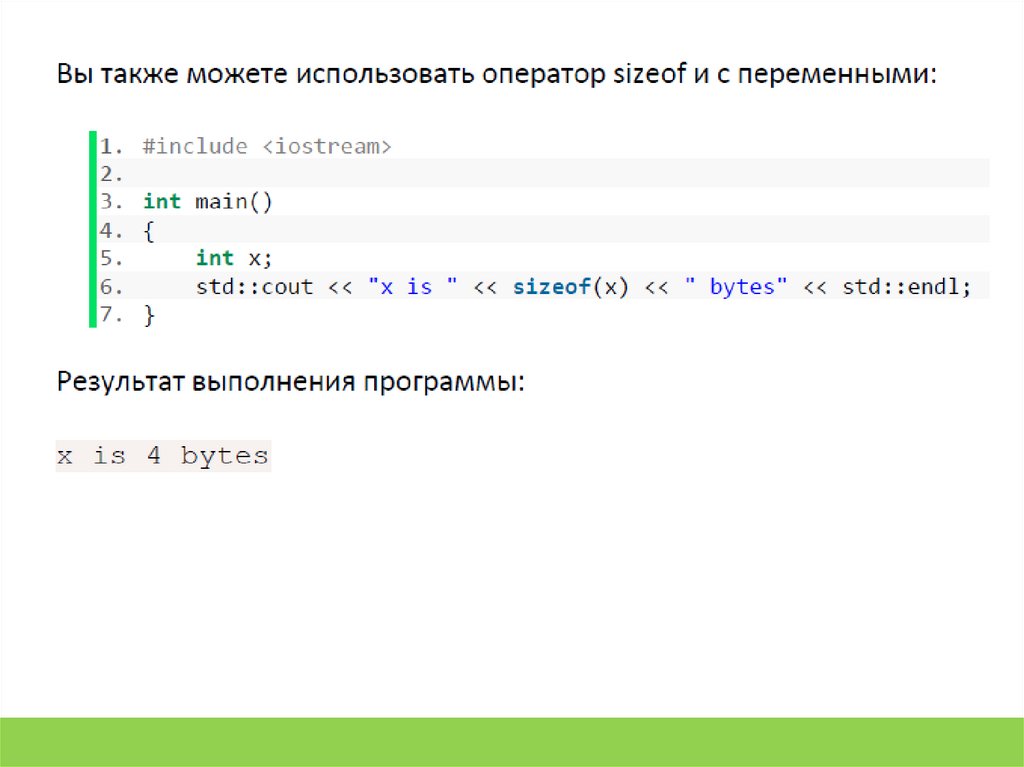Click the 'sizeof(x)' expression

(x=571, y=286)
